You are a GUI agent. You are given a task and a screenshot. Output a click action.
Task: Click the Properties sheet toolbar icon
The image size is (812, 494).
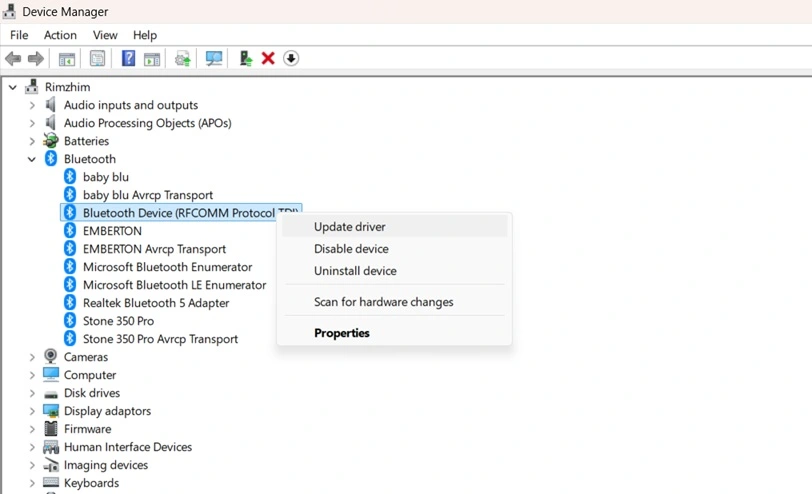pyautogui.click(x=97, y=59)
